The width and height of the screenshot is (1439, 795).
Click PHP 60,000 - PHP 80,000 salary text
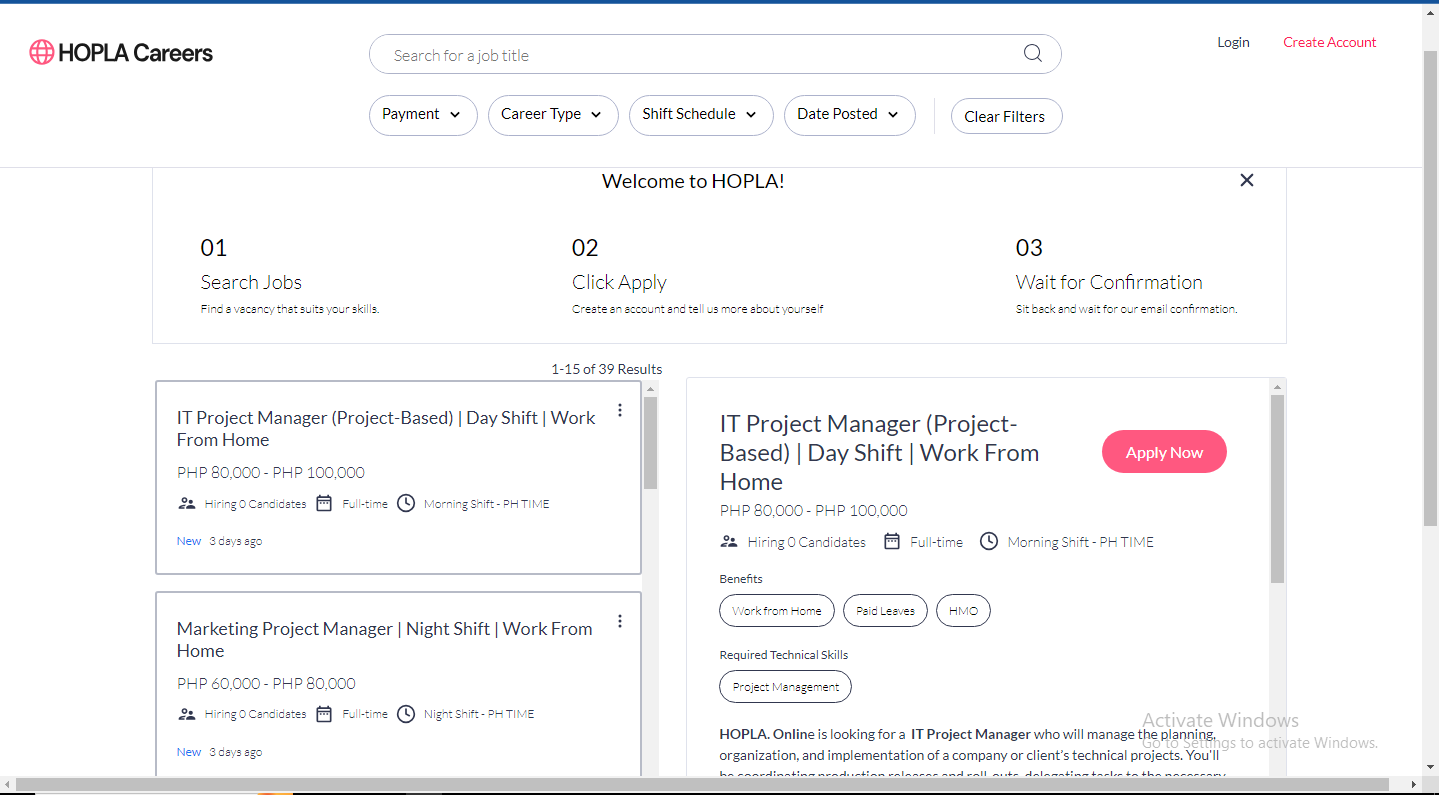pos(266,683)
